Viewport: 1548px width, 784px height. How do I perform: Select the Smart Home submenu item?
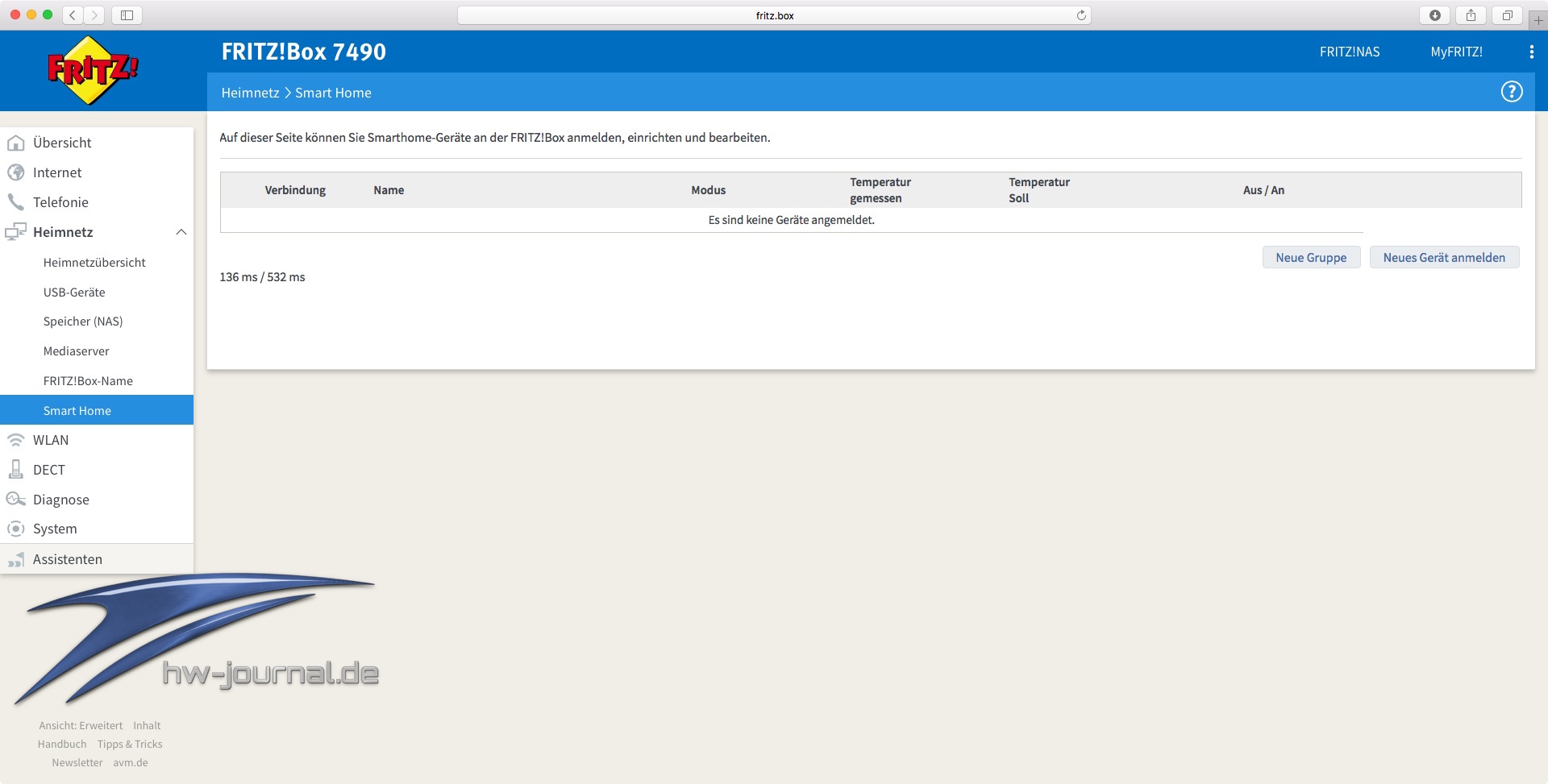coord(97,410)
